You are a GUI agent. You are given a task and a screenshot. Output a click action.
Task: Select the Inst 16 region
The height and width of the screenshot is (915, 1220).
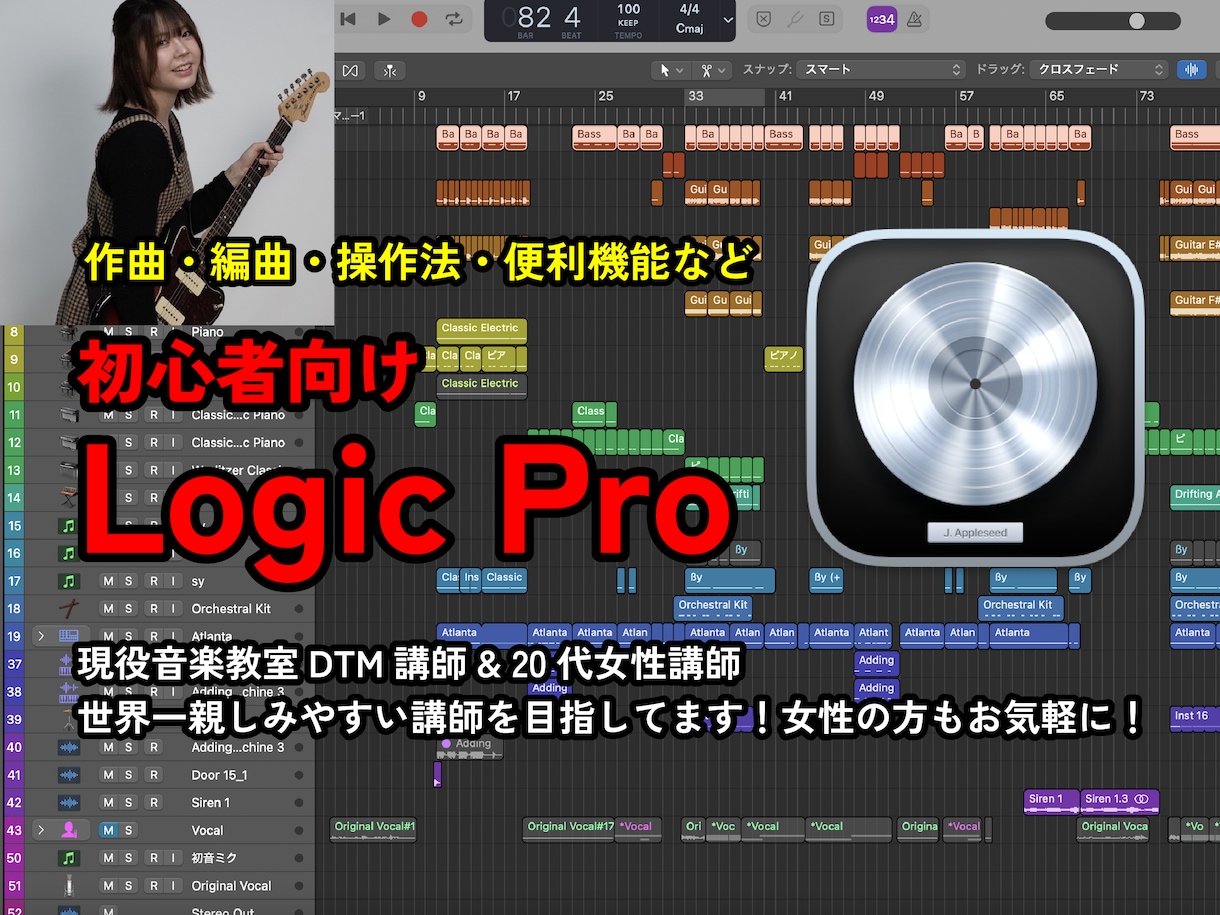(x=1195, y=718)
